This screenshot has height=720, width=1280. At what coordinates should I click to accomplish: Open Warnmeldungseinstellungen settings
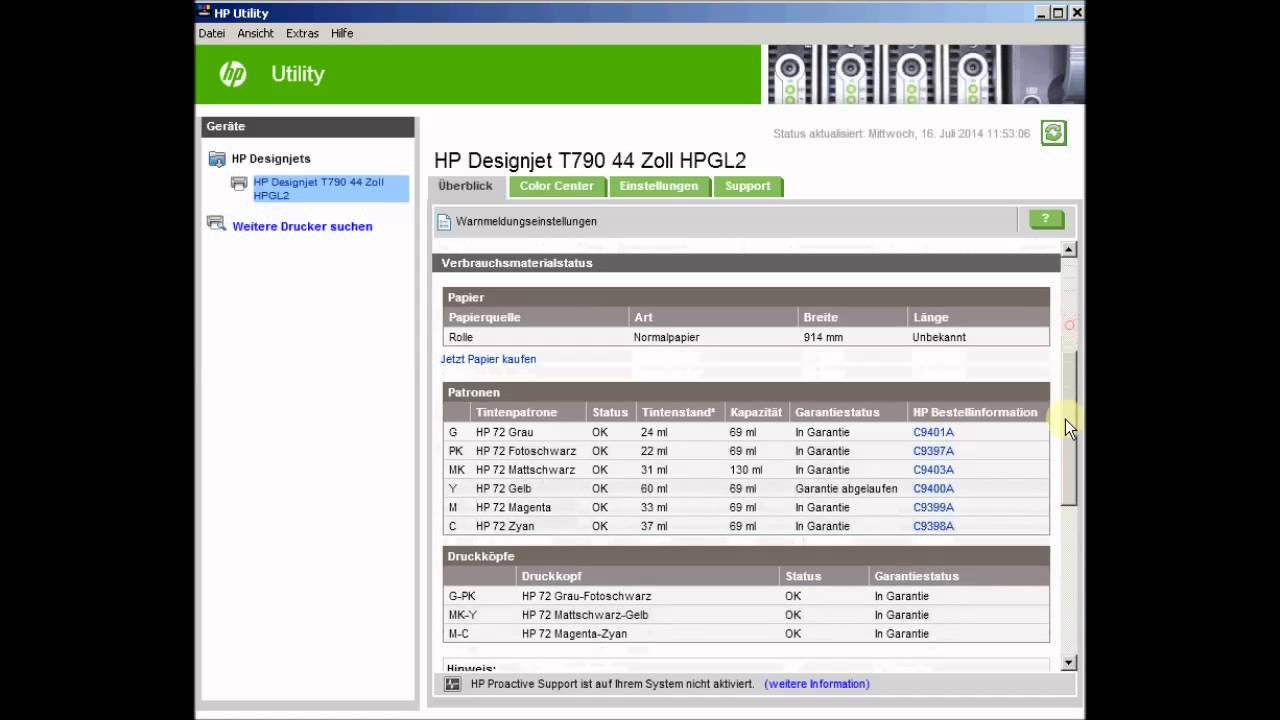tap(526, 221)
